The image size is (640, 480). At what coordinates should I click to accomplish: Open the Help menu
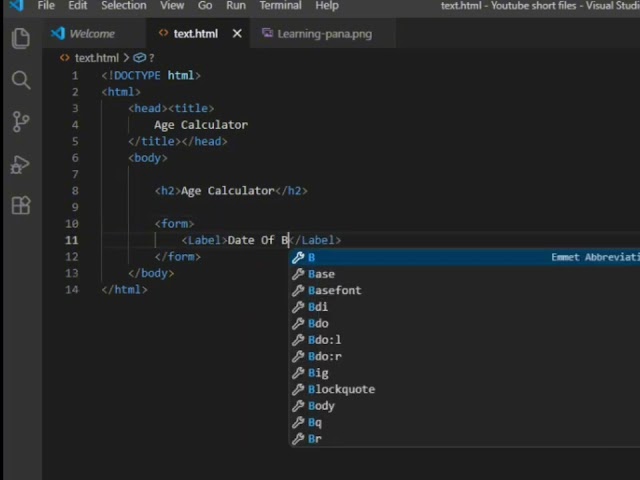[327, 6]
